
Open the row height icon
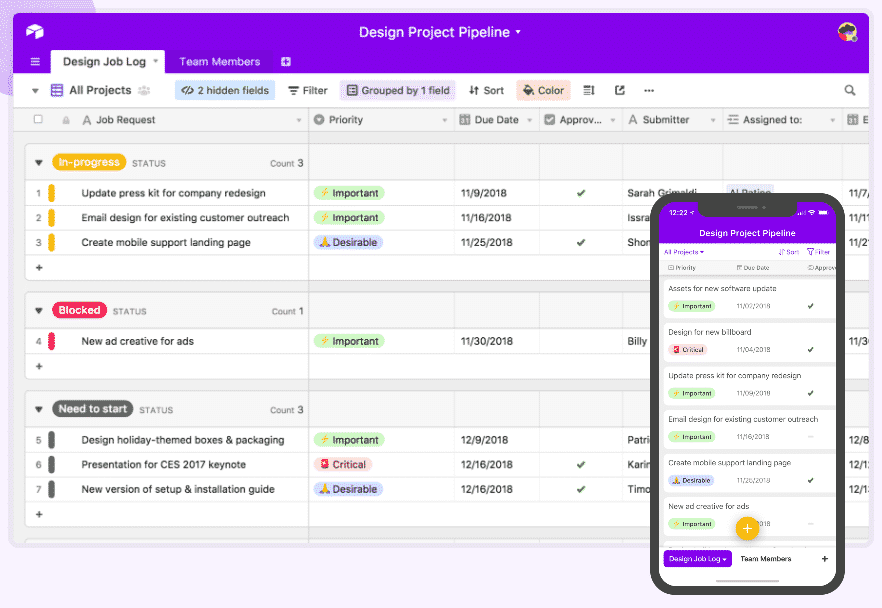pos(589,90)
